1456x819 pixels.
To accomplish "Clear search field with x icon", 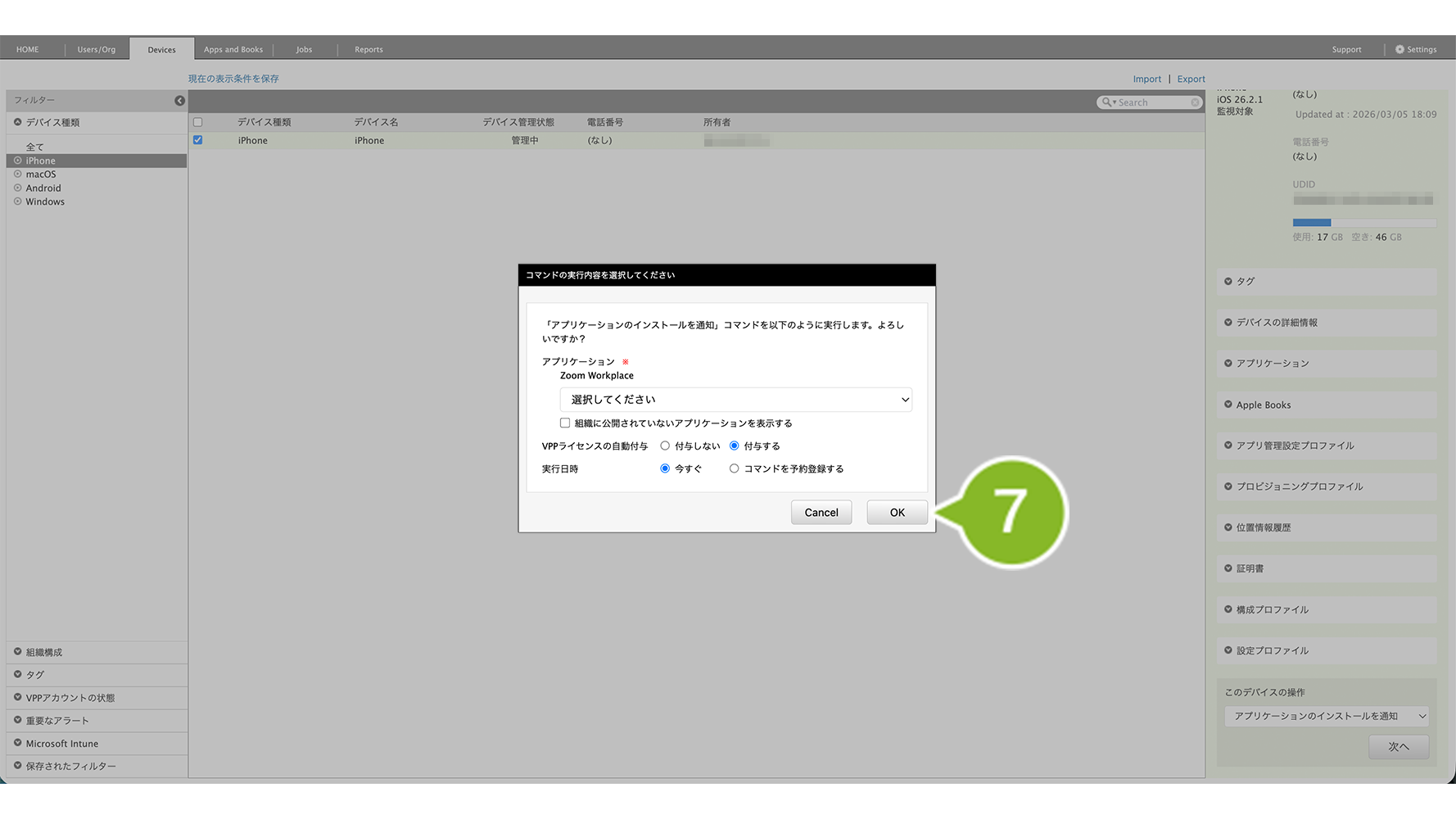I will (1195, 102).
